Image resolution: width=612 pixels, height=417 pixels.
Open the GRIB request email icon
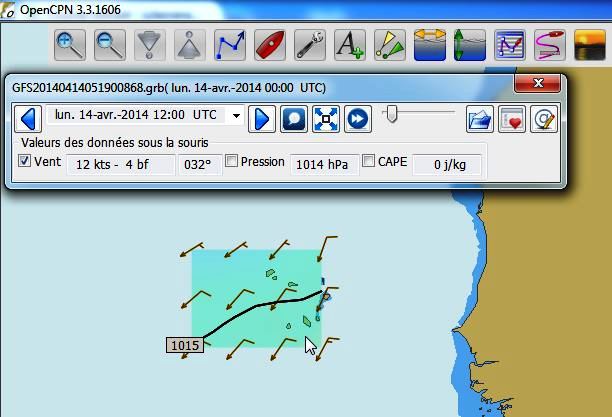click(x=544, y=119)
